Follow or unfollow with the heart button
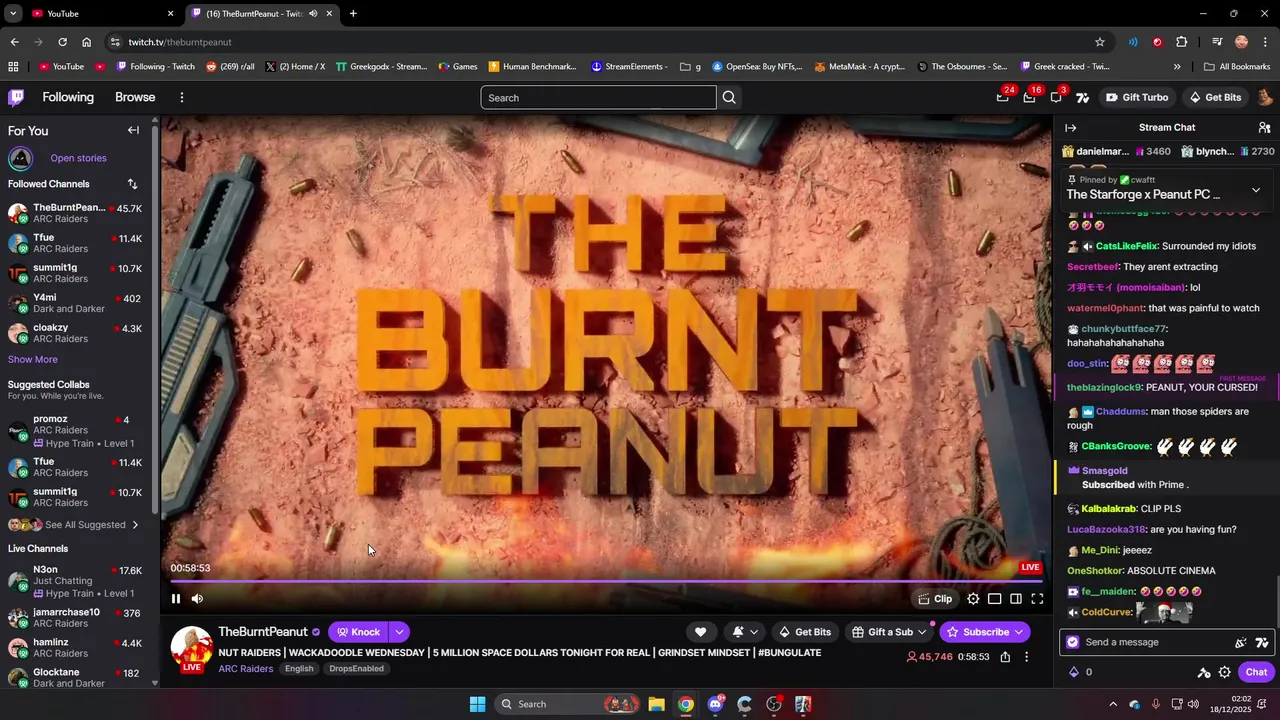This screenshot has height=720, width=1280. click(x=700, y=632)
